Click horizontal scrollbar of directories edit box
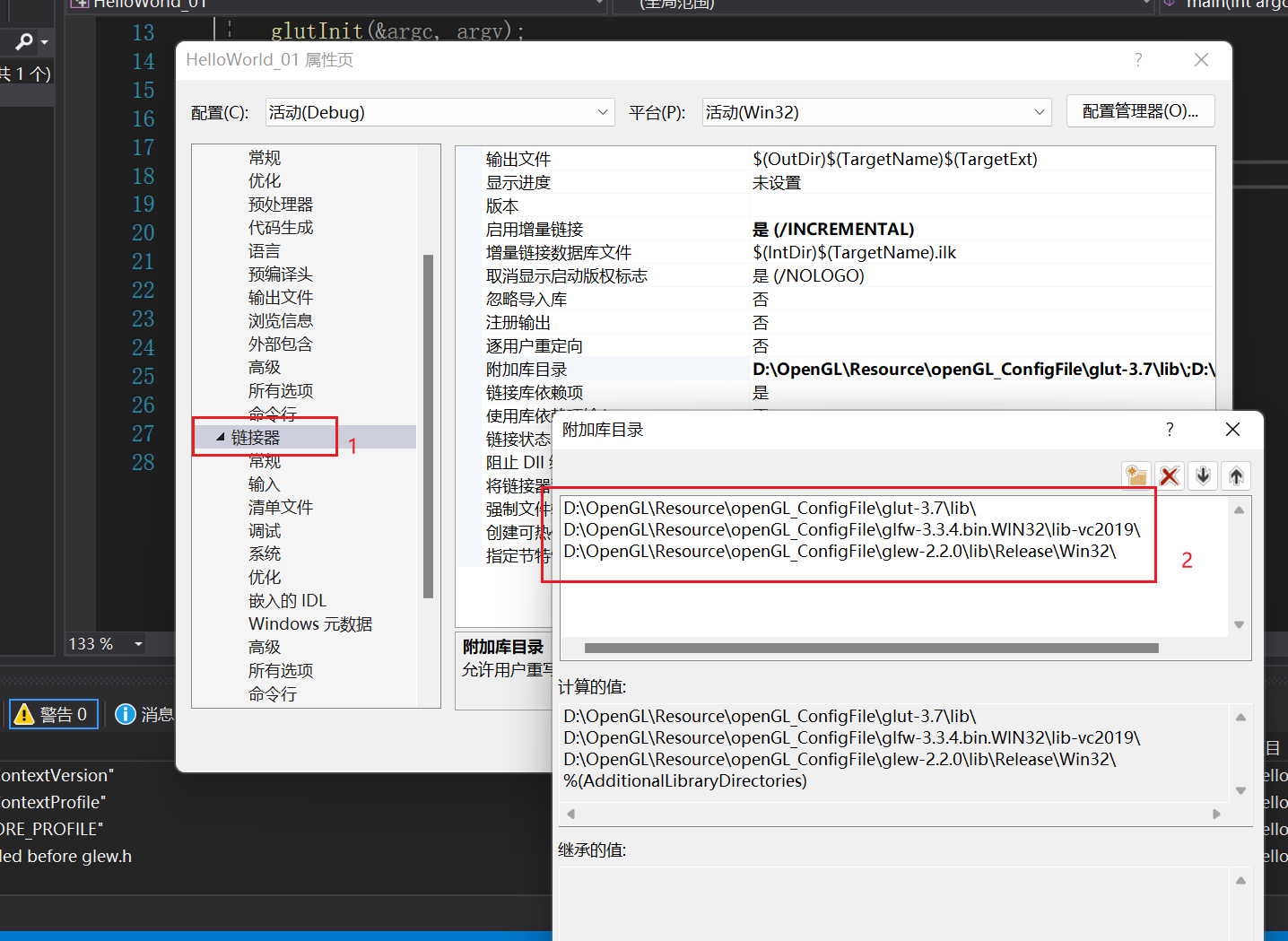Image resolution: width=1288 pixels, height=941 pixels. pos(871,648)
